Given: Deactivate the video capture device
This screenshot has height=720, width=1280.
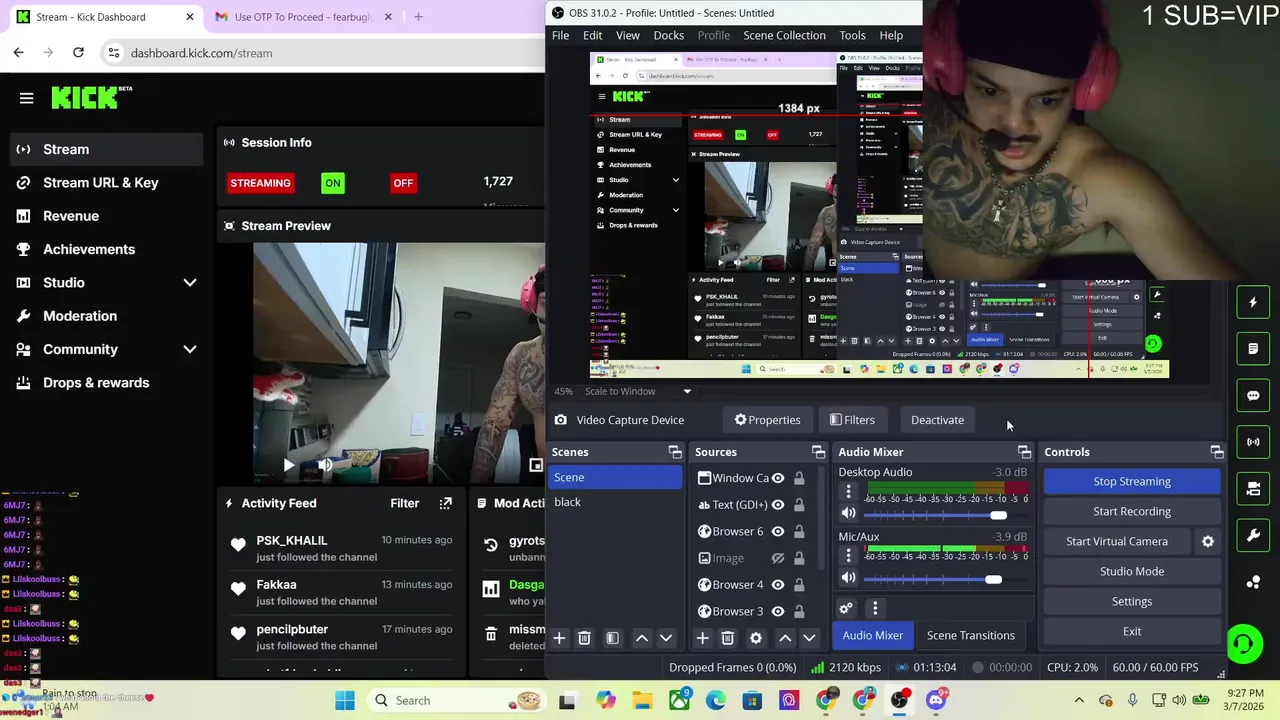Looking at the screenshot, I should [x=937, y=420].
